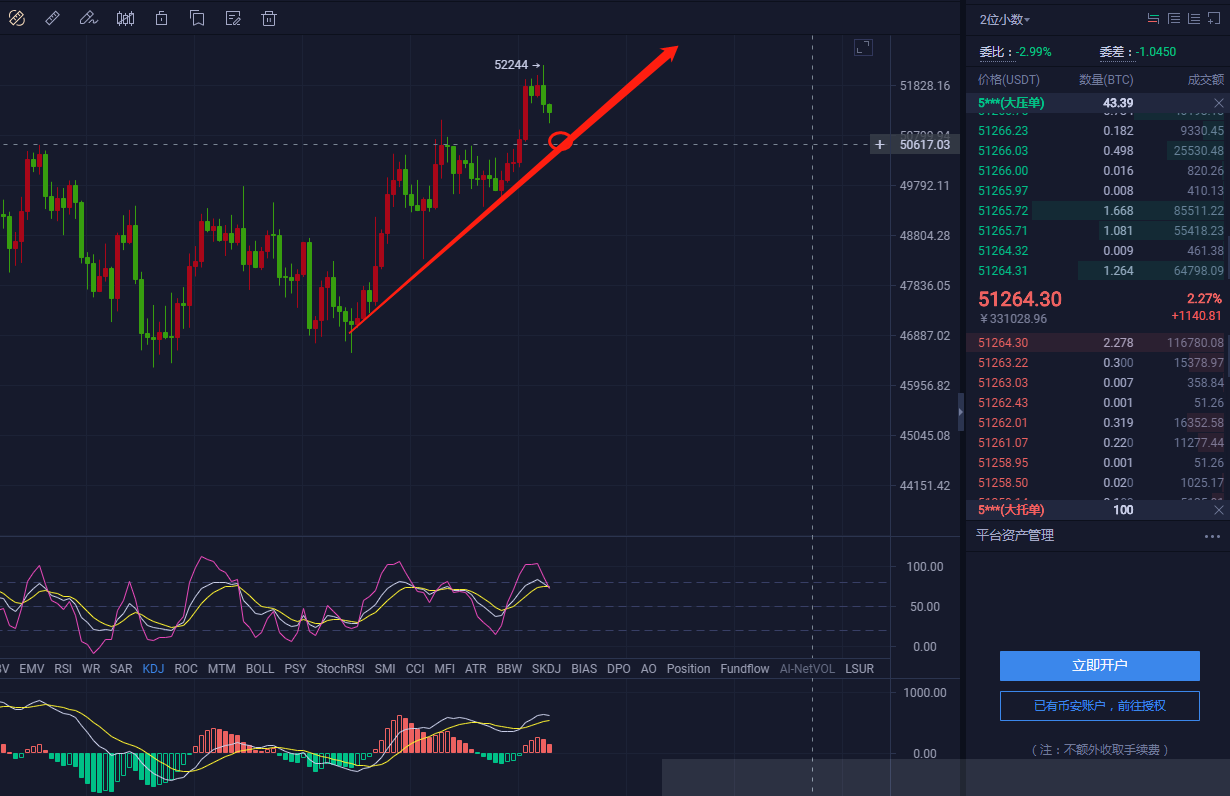Open the candlestick chart style icon
Screen dimensions: 1230x796
(x=125, y=18)
